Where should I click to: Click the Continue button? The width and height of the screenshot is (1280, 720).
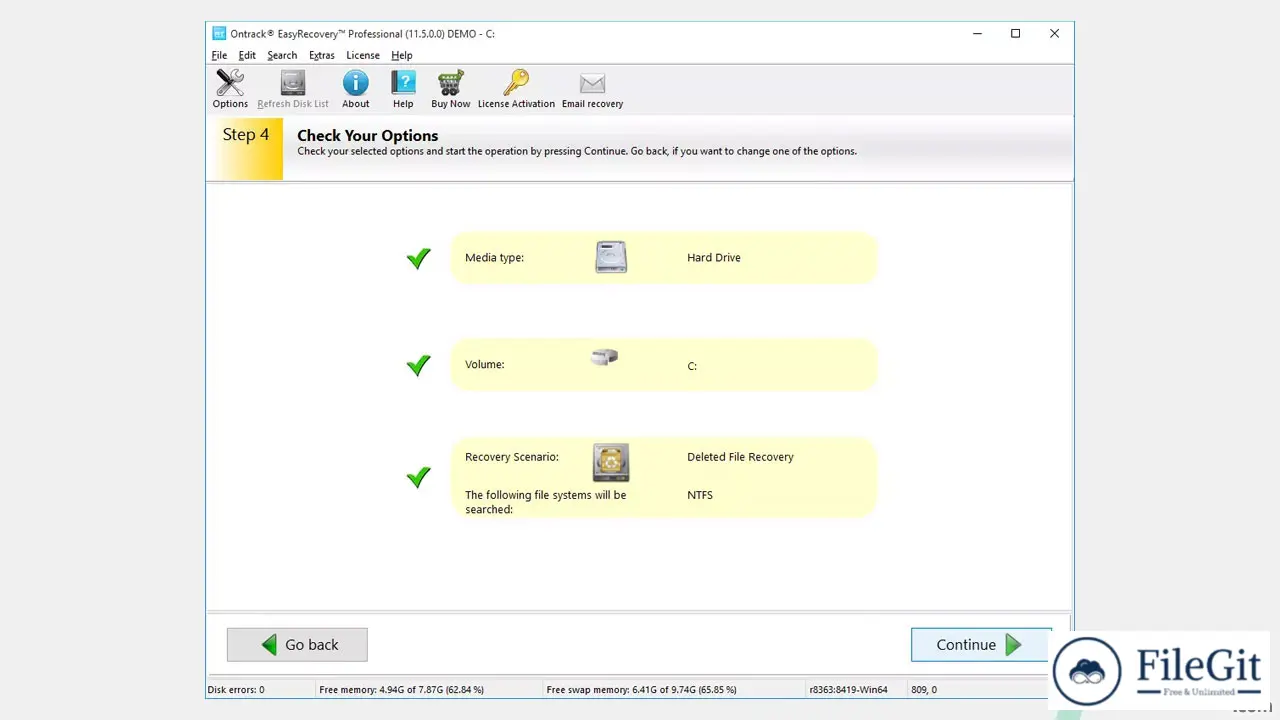[981, 645]
